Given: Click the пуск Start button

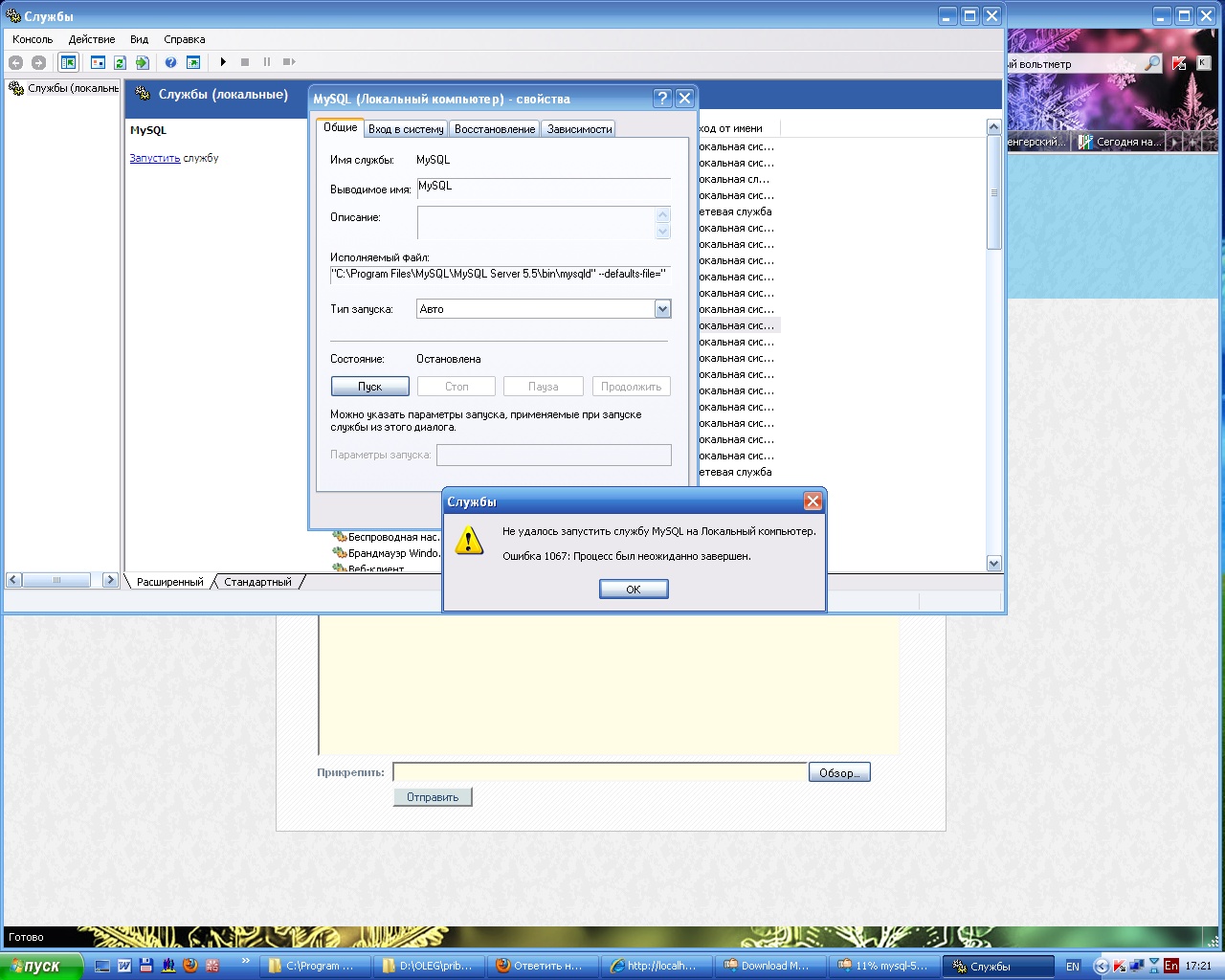Looking at the screenshot, I should click(x=41, y=966).
